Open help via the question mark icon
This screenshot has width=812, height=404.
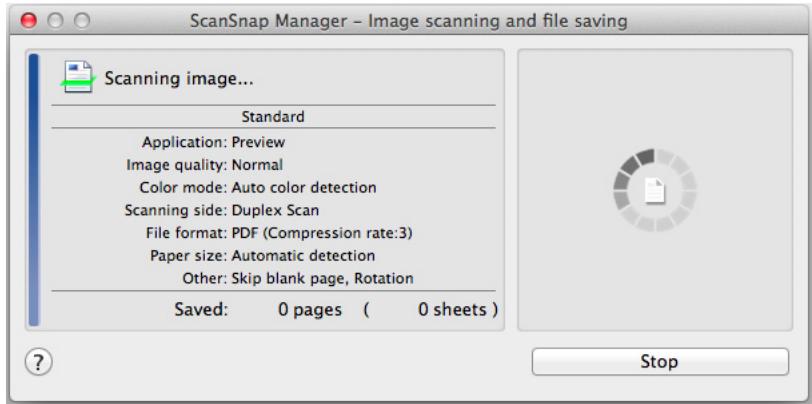(39, 362)
